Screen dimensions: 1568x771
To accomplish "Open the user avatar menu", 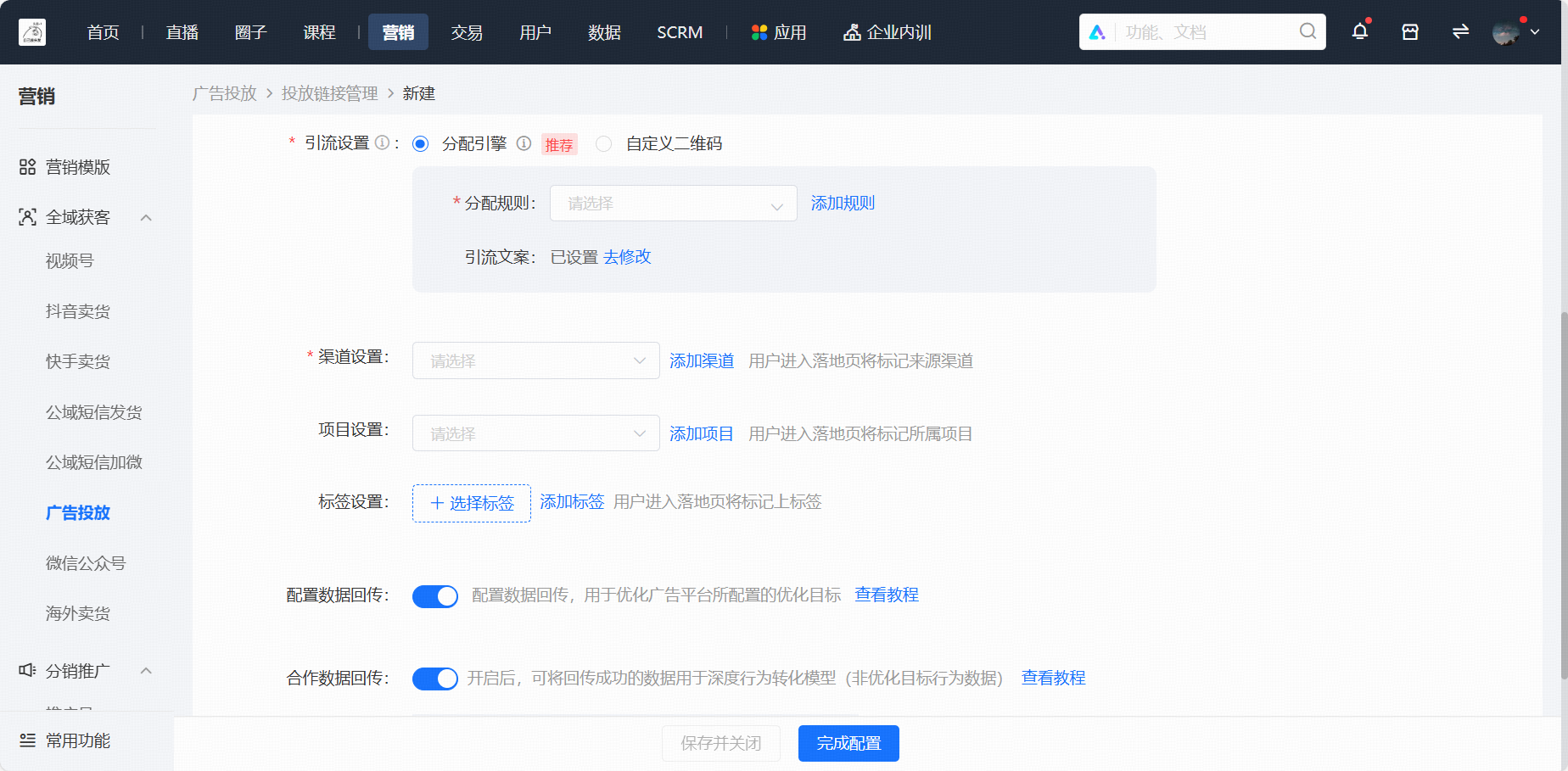I will coord(1506,32).
